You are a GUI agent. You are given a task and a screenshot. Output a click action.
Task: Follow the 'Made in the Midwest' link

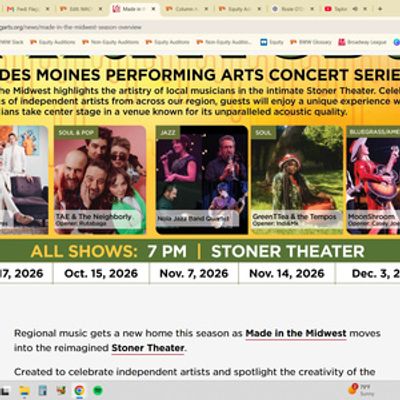(296, 333)
